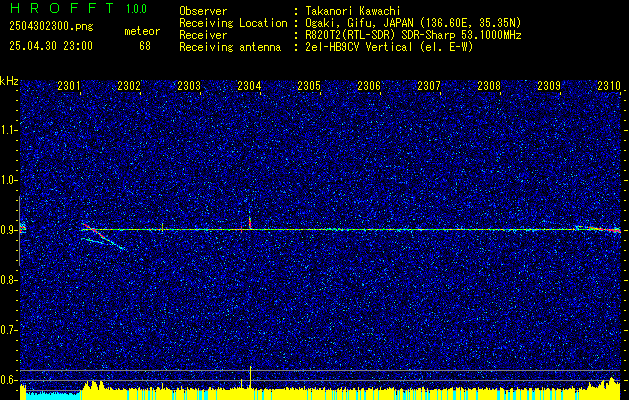The width and height of the screenshot is (629, 400).
Task: Click the 2310 time marker
Action: click(x=609, y=85)
